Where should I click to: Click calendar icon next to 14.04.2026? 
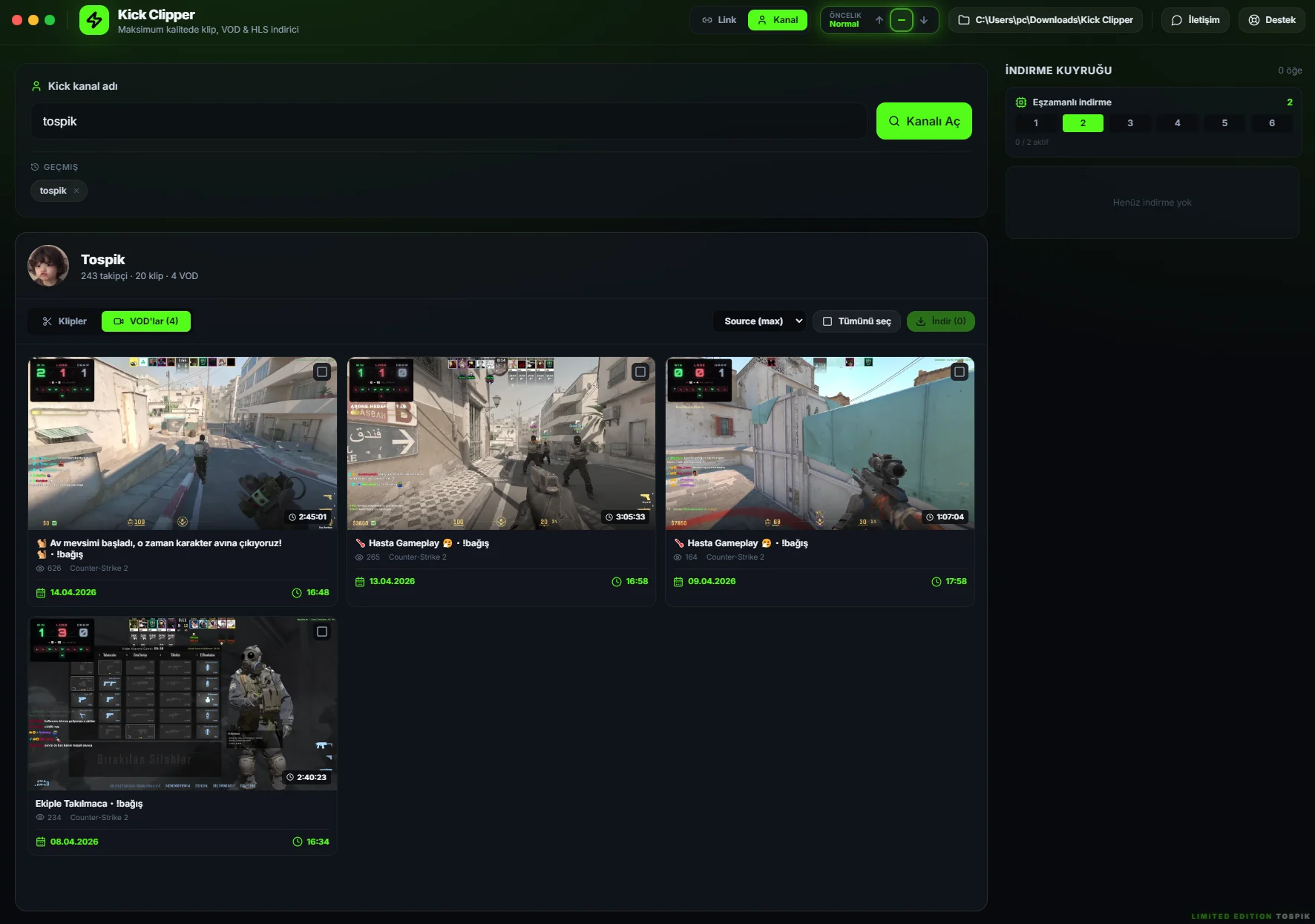tap(41, 593)
